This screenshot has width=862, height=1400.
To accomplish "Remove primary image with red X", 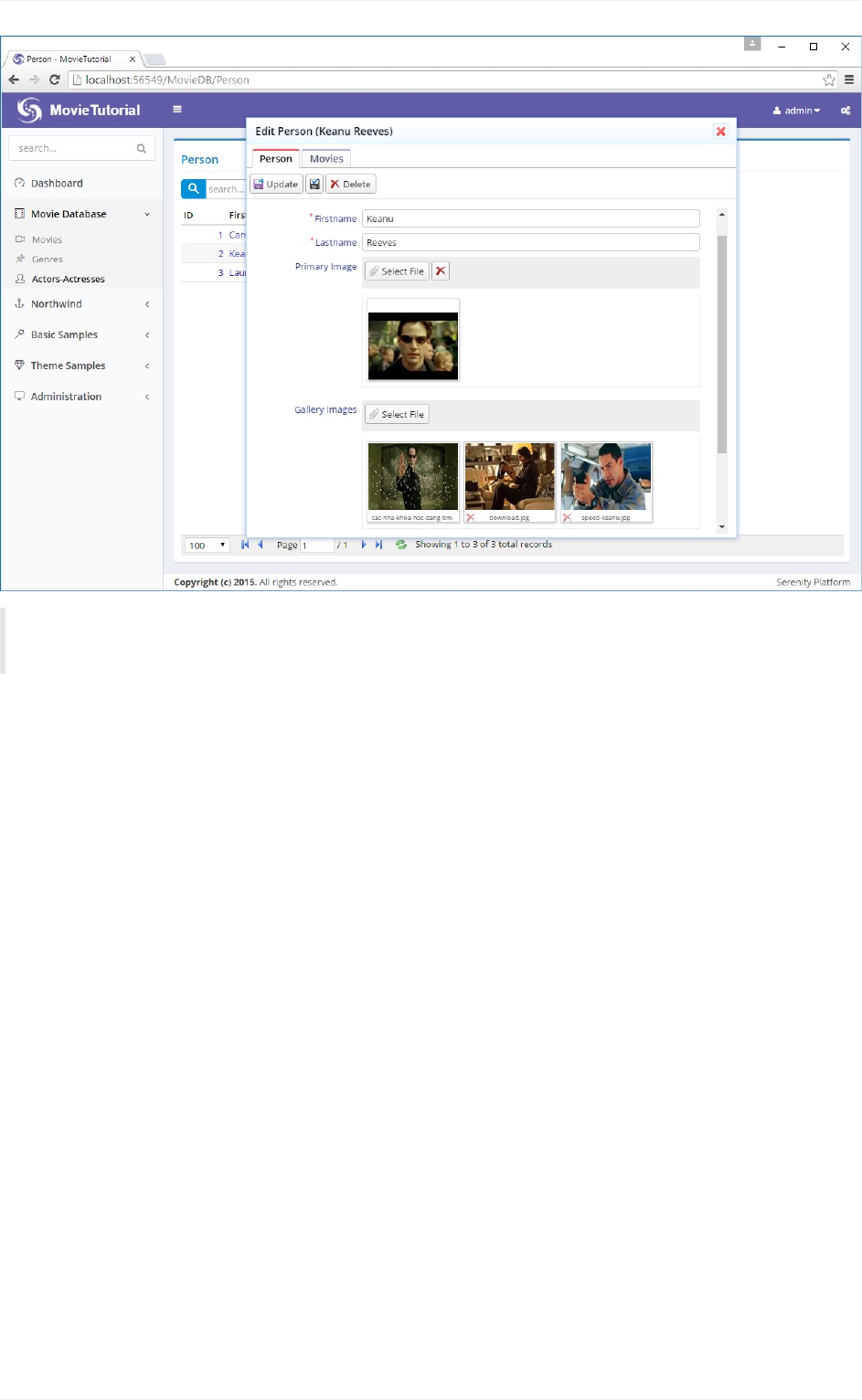I will pyautogui.click(x=441, y=271).
